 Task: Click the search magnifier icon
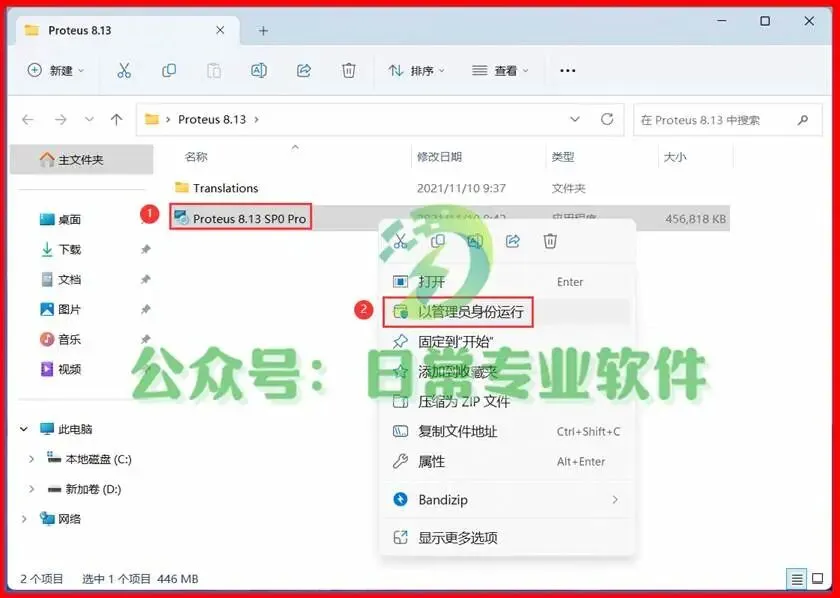tap(802, 120)
